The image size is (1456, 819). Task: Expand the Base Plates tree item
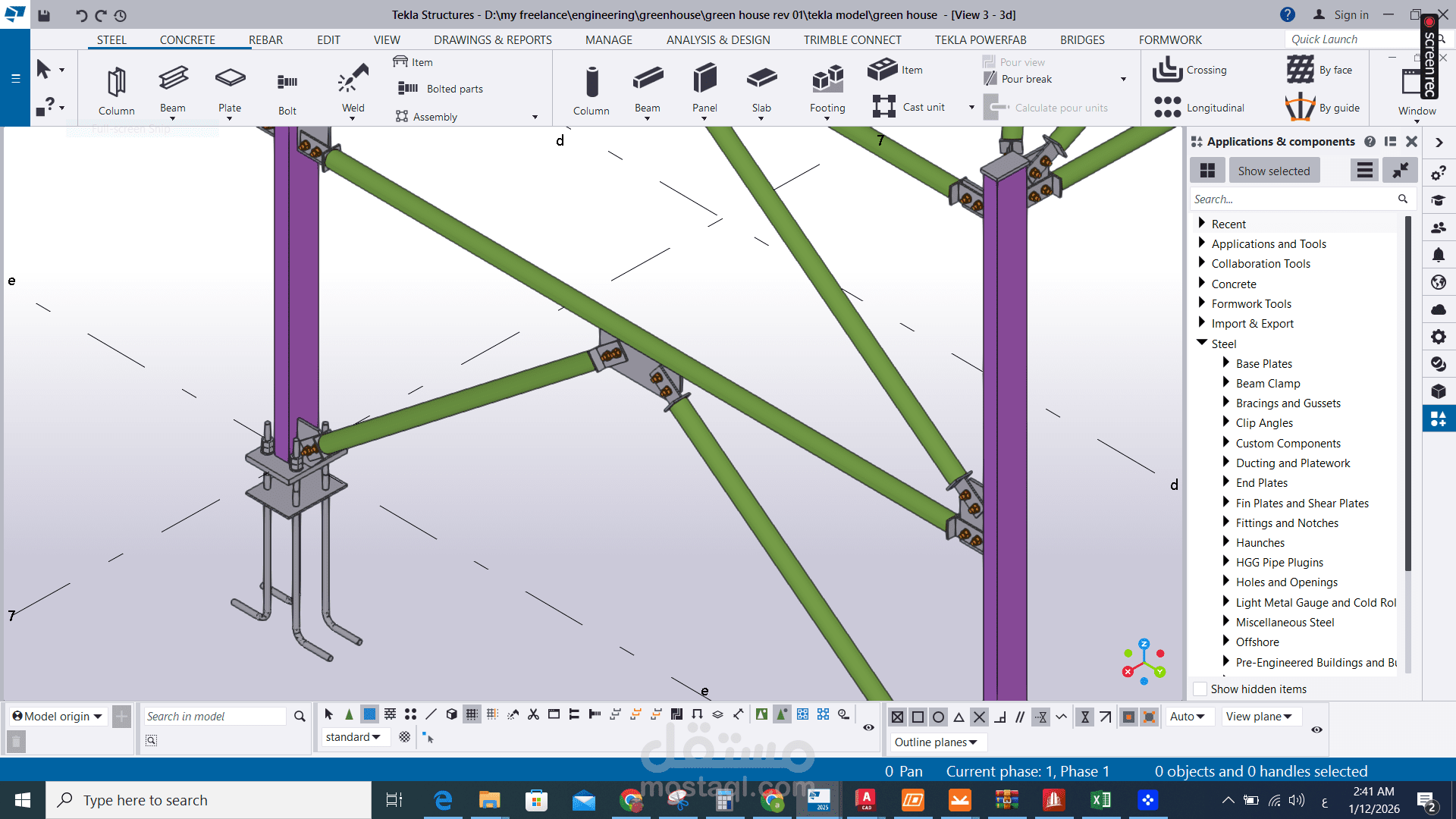click(1226, 363)
